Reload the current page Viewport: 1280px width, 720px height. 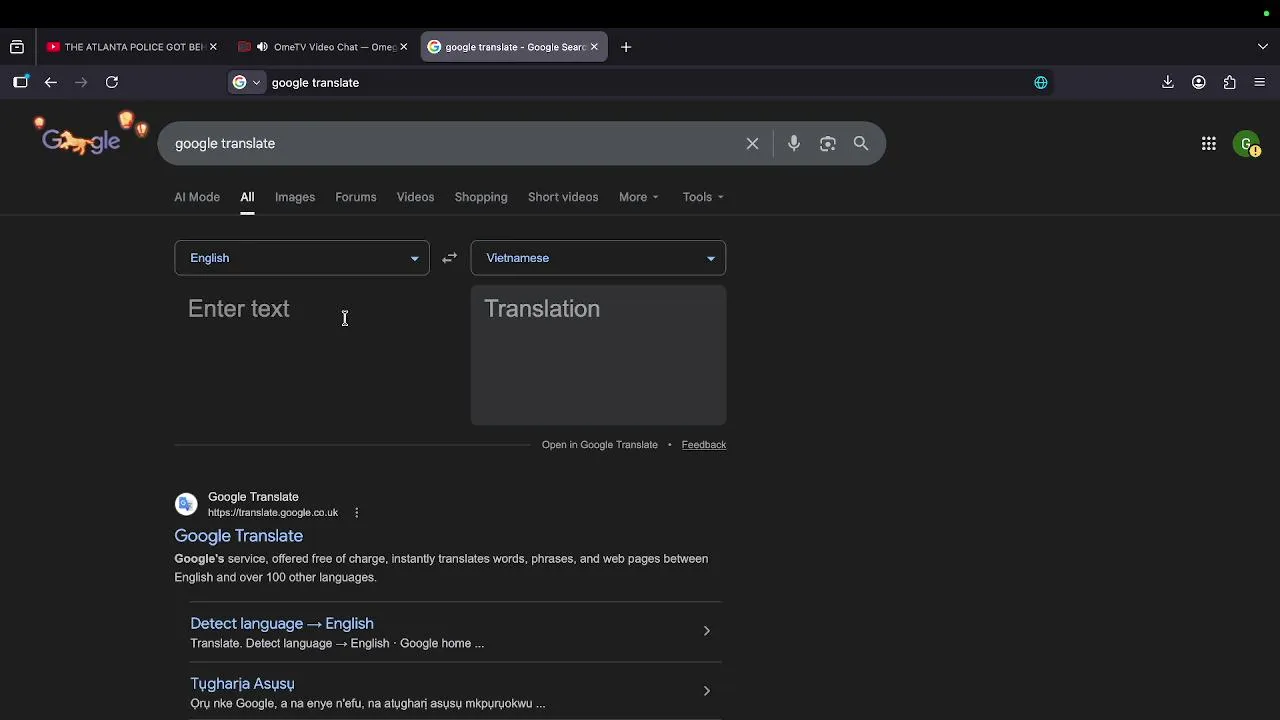[x=112, y=83]
